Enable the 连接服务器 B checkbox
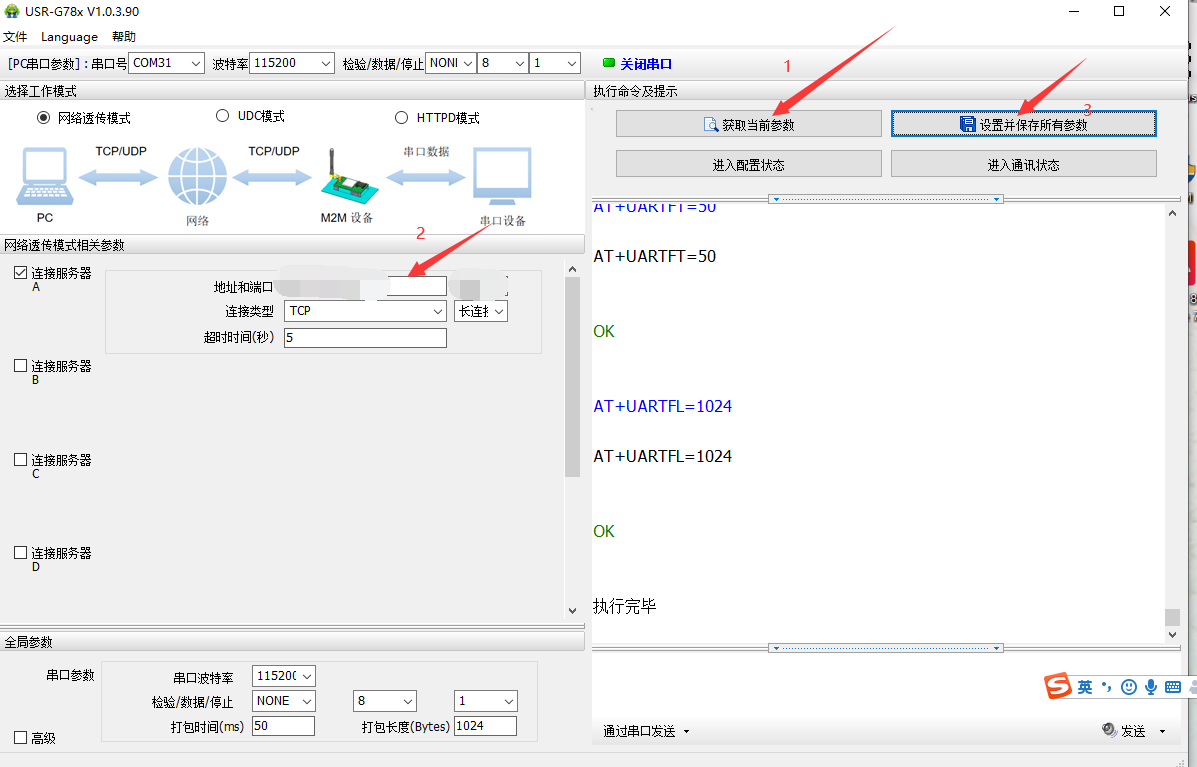1197x767 pixels. coord(21,366)
